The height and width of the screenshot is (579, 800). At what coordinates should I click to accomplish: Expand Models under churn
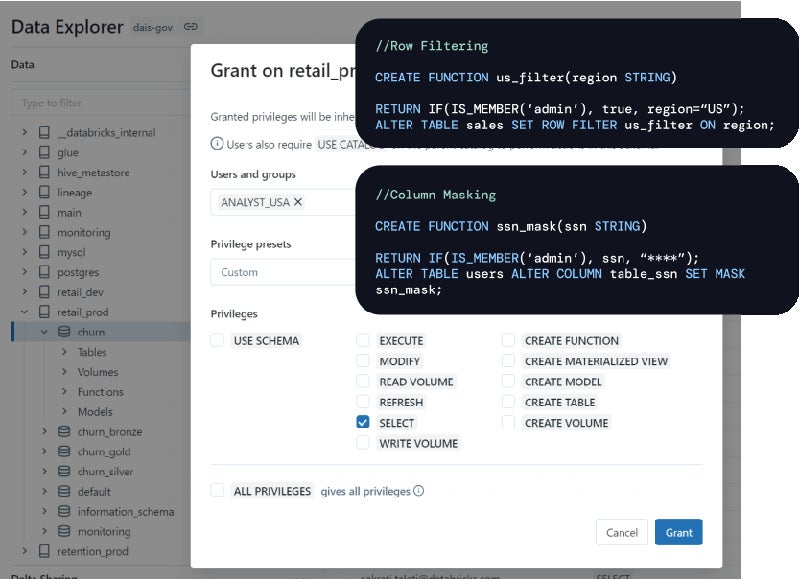[x=64, y=411]
